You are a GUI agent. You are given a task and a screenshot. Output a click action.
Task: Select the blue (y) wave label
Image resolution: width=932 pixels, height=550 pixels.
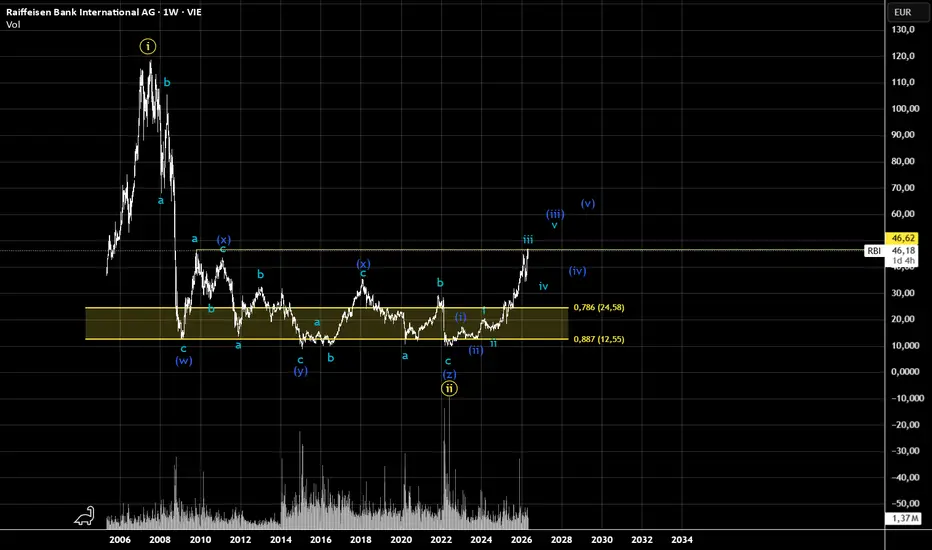point(300,371)
